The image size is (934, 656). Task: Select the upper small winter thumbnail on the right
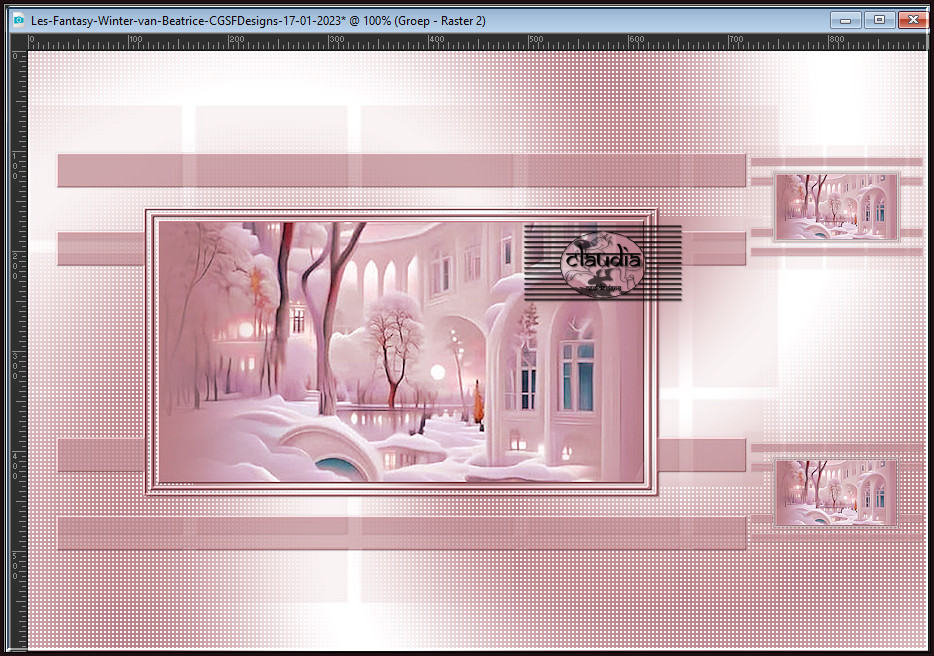[x=836, y=207]
